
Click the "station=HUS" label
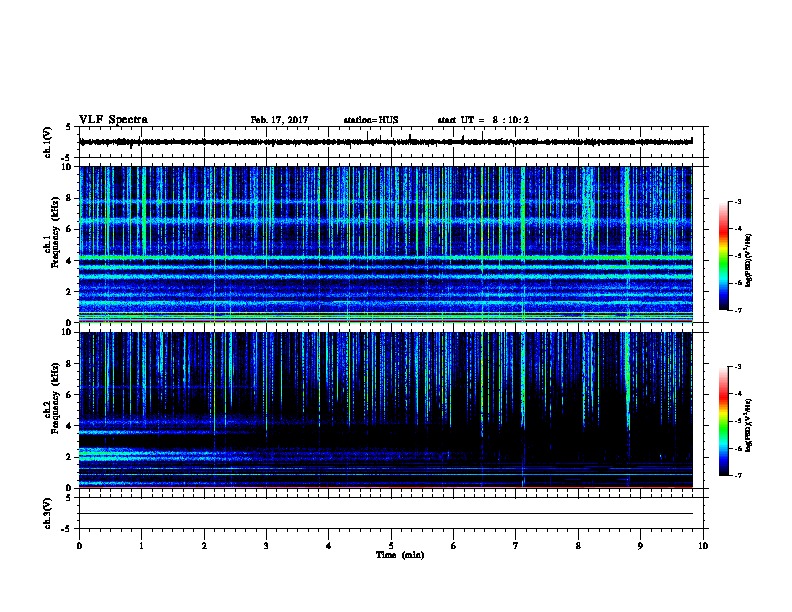pos(371,120)
